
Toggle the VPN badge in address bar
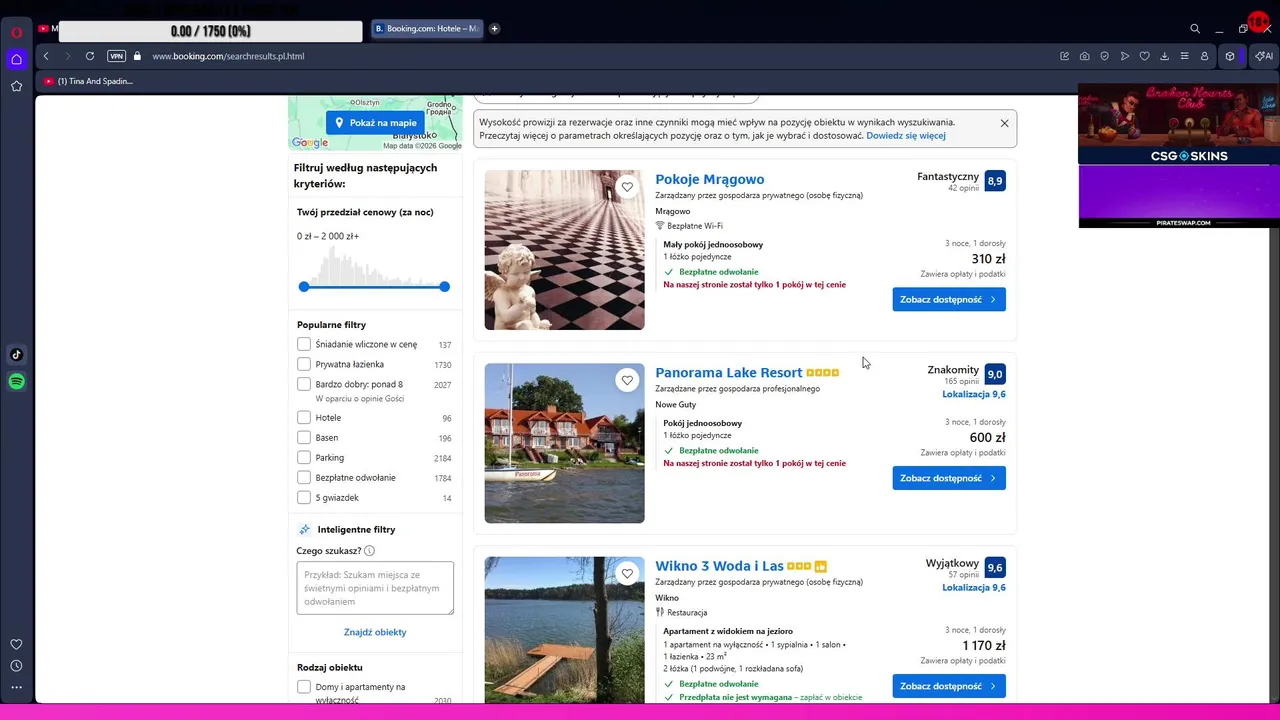tap(116, 56)
